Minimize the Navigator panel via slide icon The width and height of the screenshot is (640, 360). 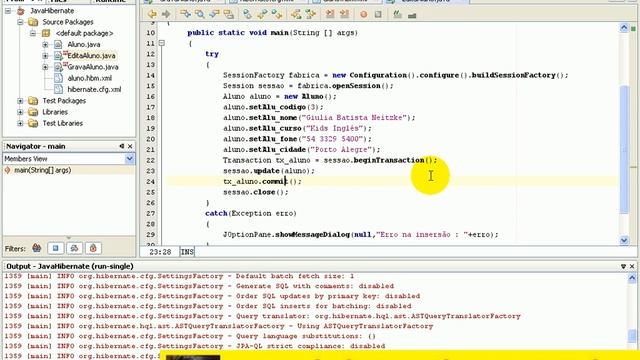122,146
